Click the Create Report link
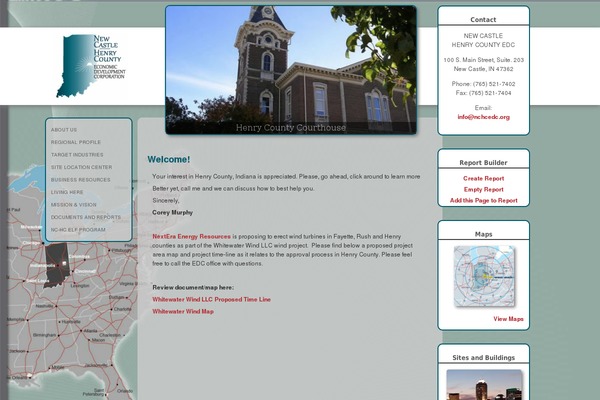This screenshot has height=400, width=600. pos(483,178)
